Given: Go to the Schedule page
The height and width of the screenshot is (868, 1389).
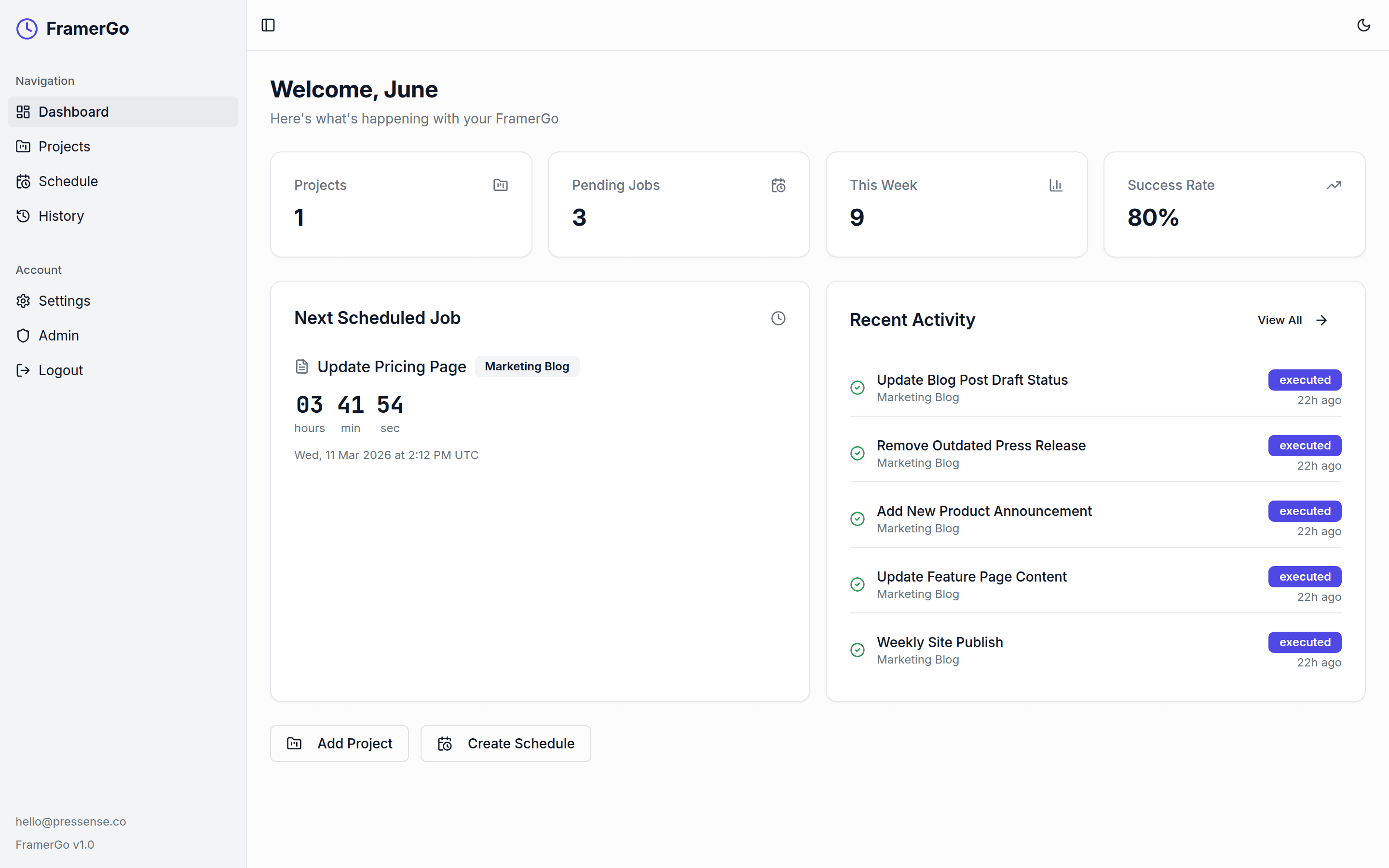Looking at the screenshot, I should tap(68, 181).
